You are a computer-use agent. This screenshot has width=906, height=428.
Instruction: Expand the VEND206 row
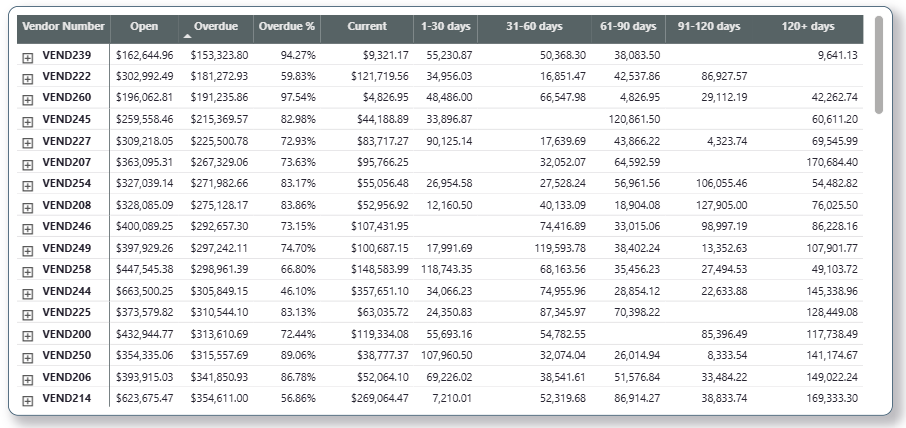tap(27, 379)
